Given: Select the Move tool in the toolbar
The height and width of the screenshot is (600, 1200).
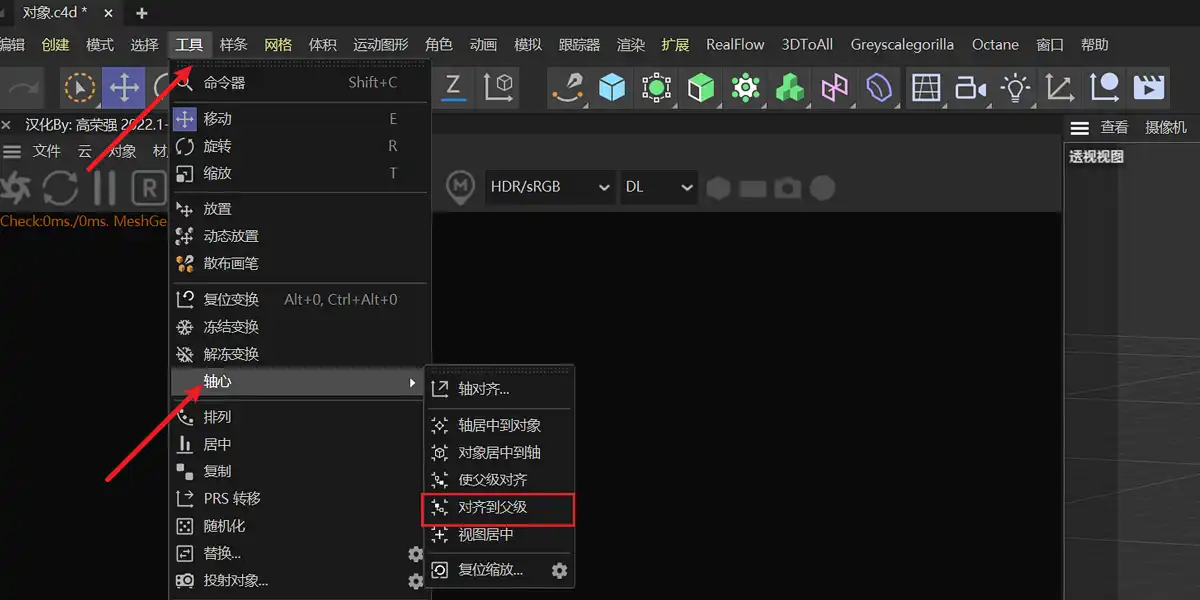Looking at the screenshot, I should pos(124,88).
